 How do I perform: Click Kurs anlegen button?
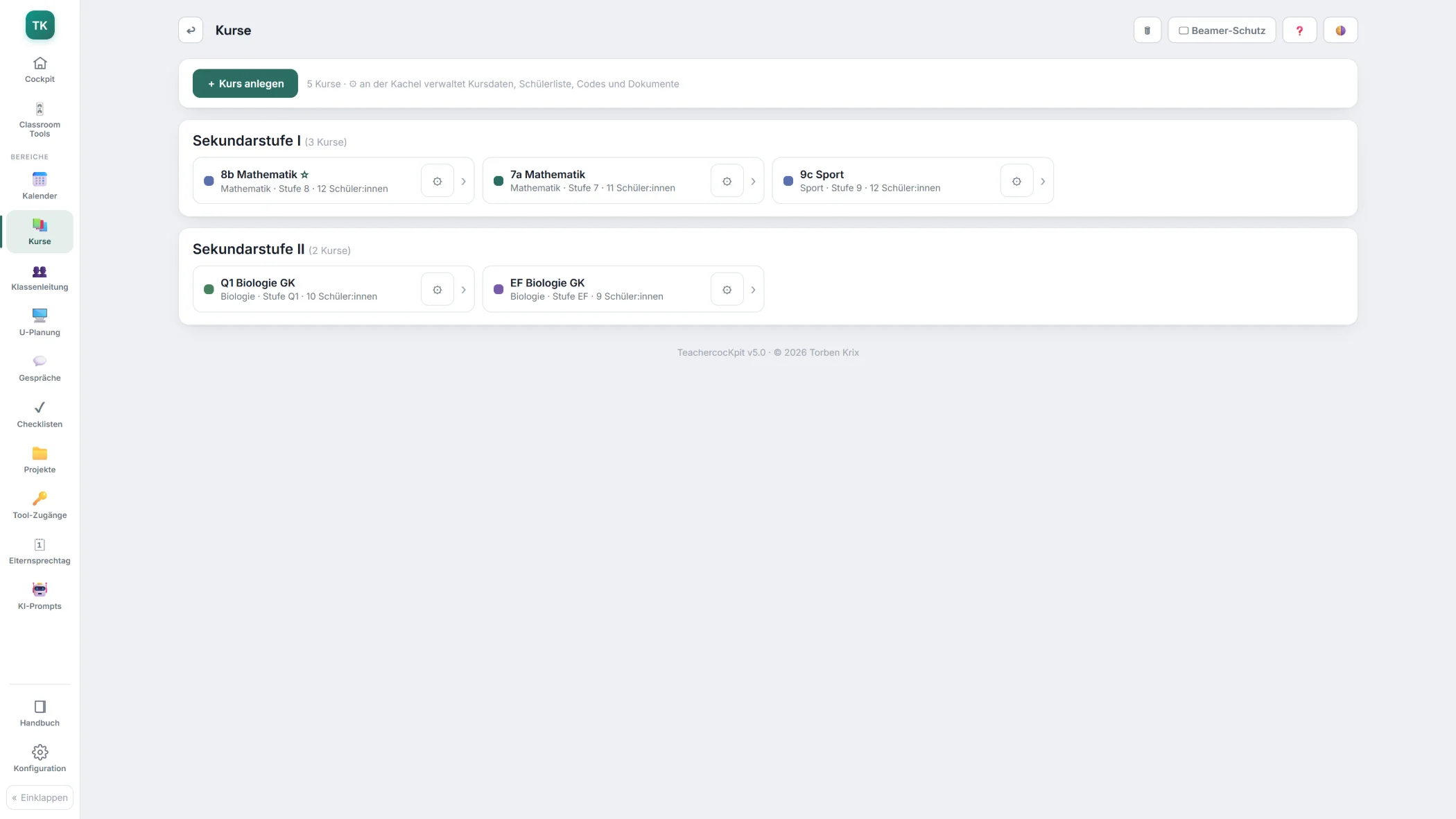(x=245, y=83)
